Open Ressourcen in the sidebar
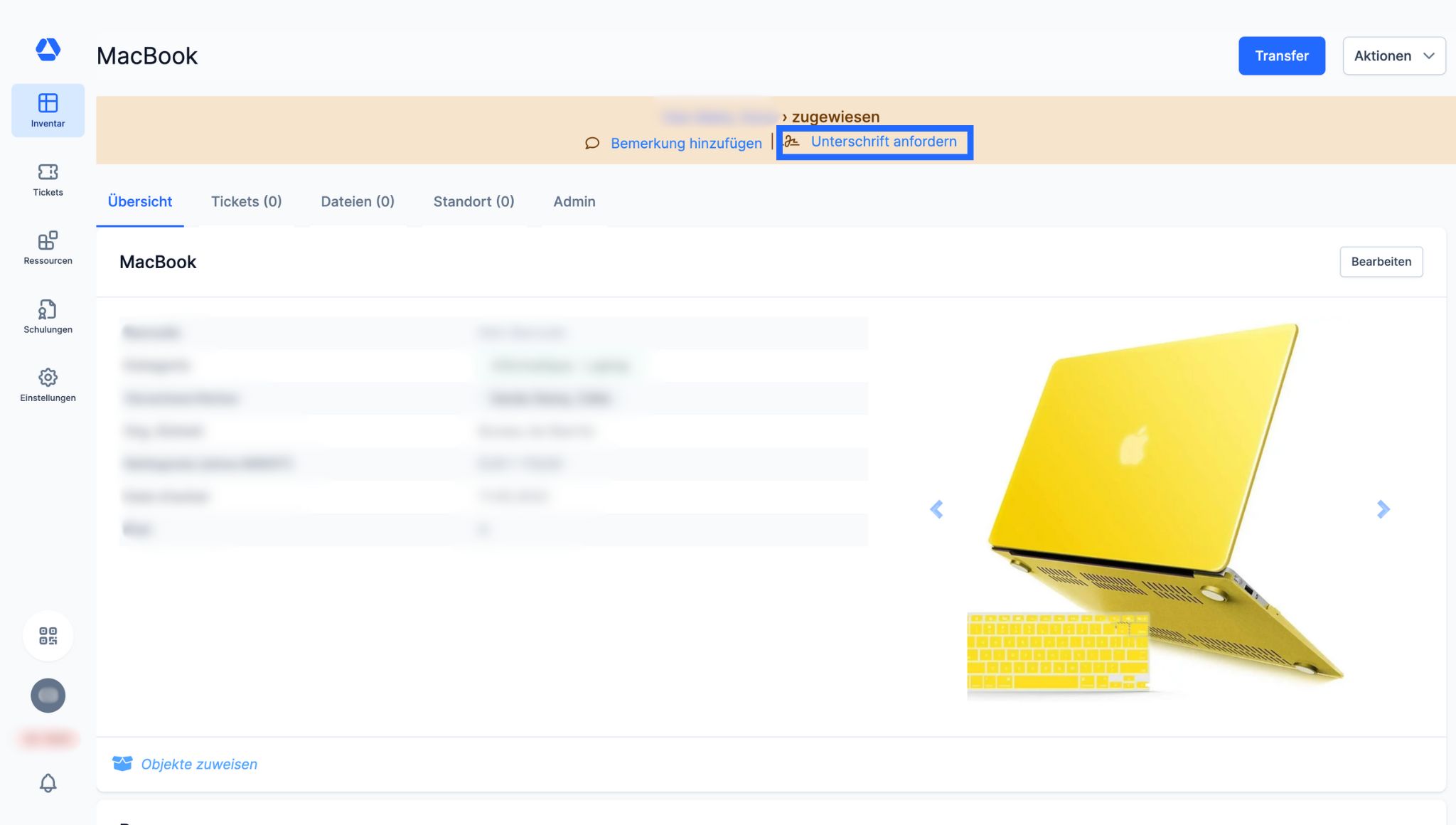1456x825 pixels. [48, 248]
